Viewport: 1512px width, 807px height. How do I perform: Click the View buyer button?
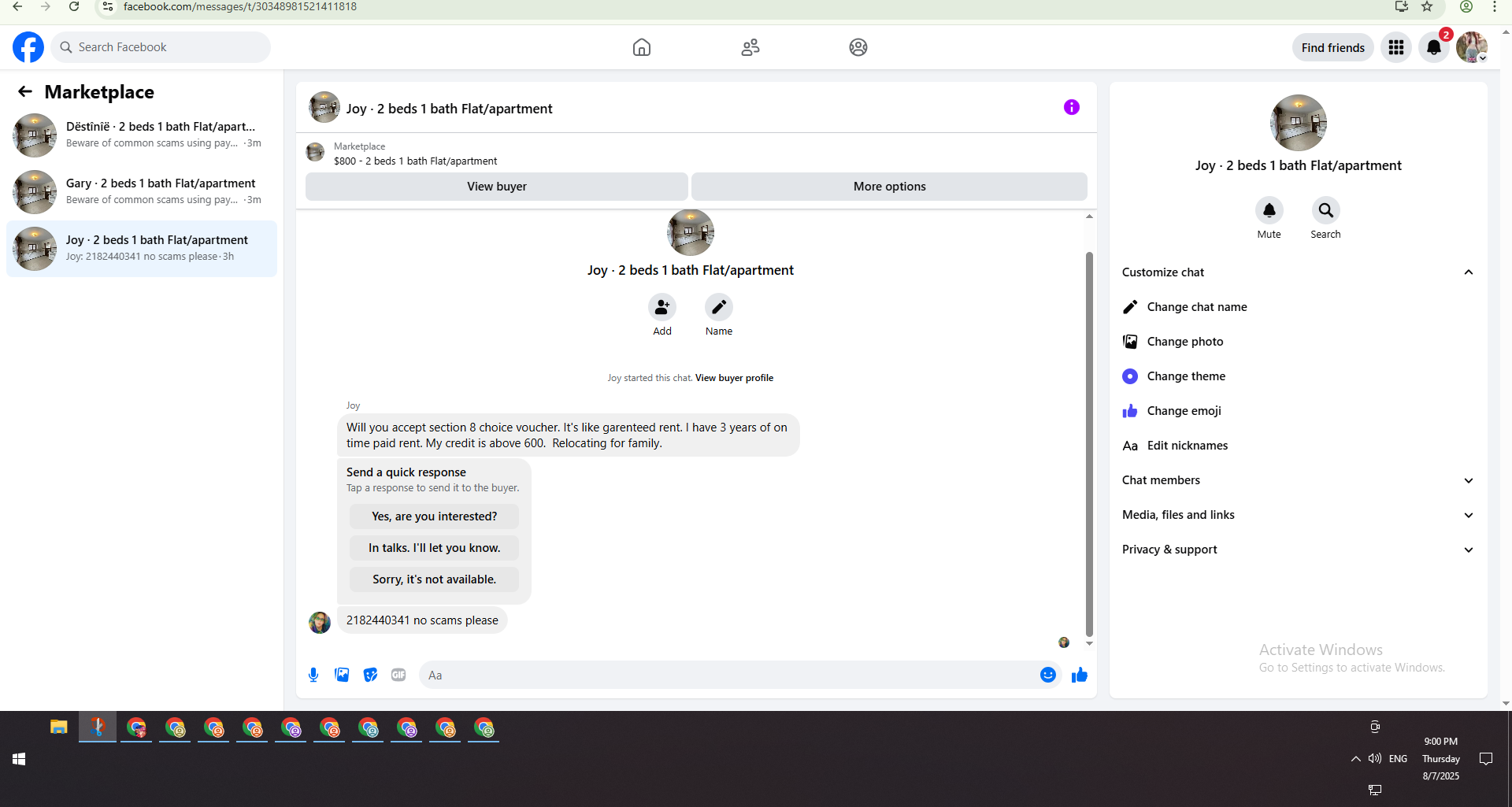click(497, 187)
